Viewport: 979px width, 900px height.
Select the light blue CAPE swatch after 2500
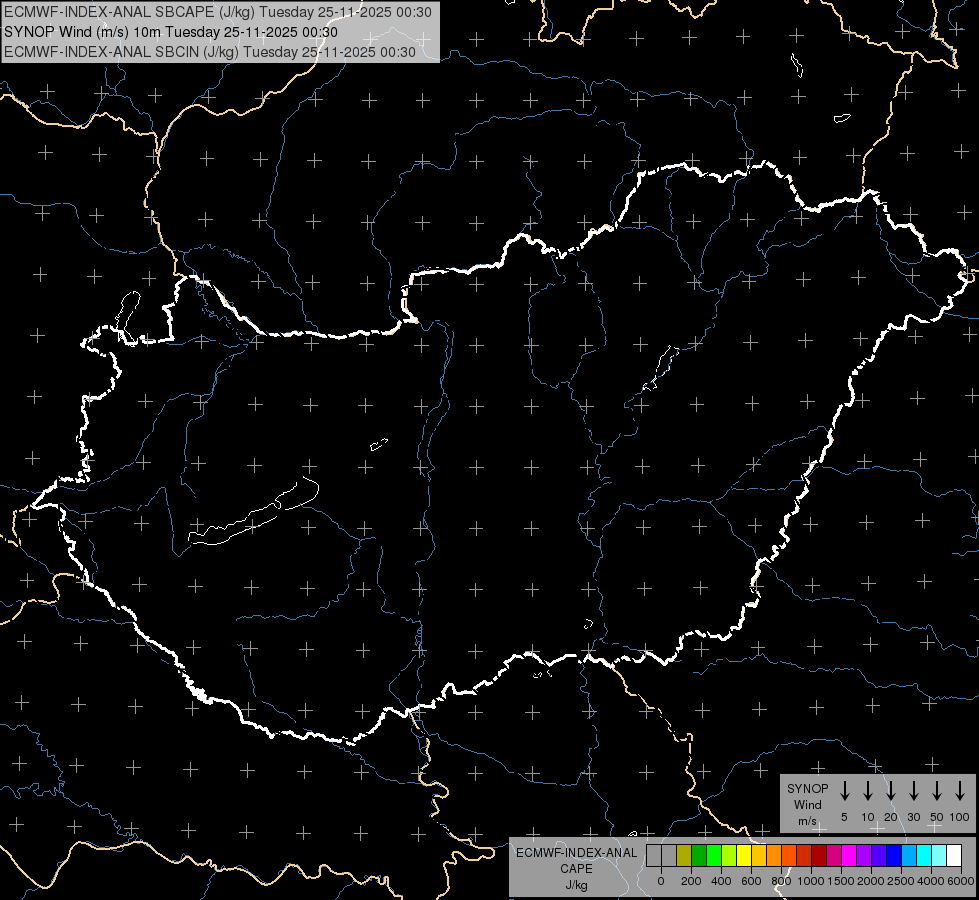click(x=908, y=855)
